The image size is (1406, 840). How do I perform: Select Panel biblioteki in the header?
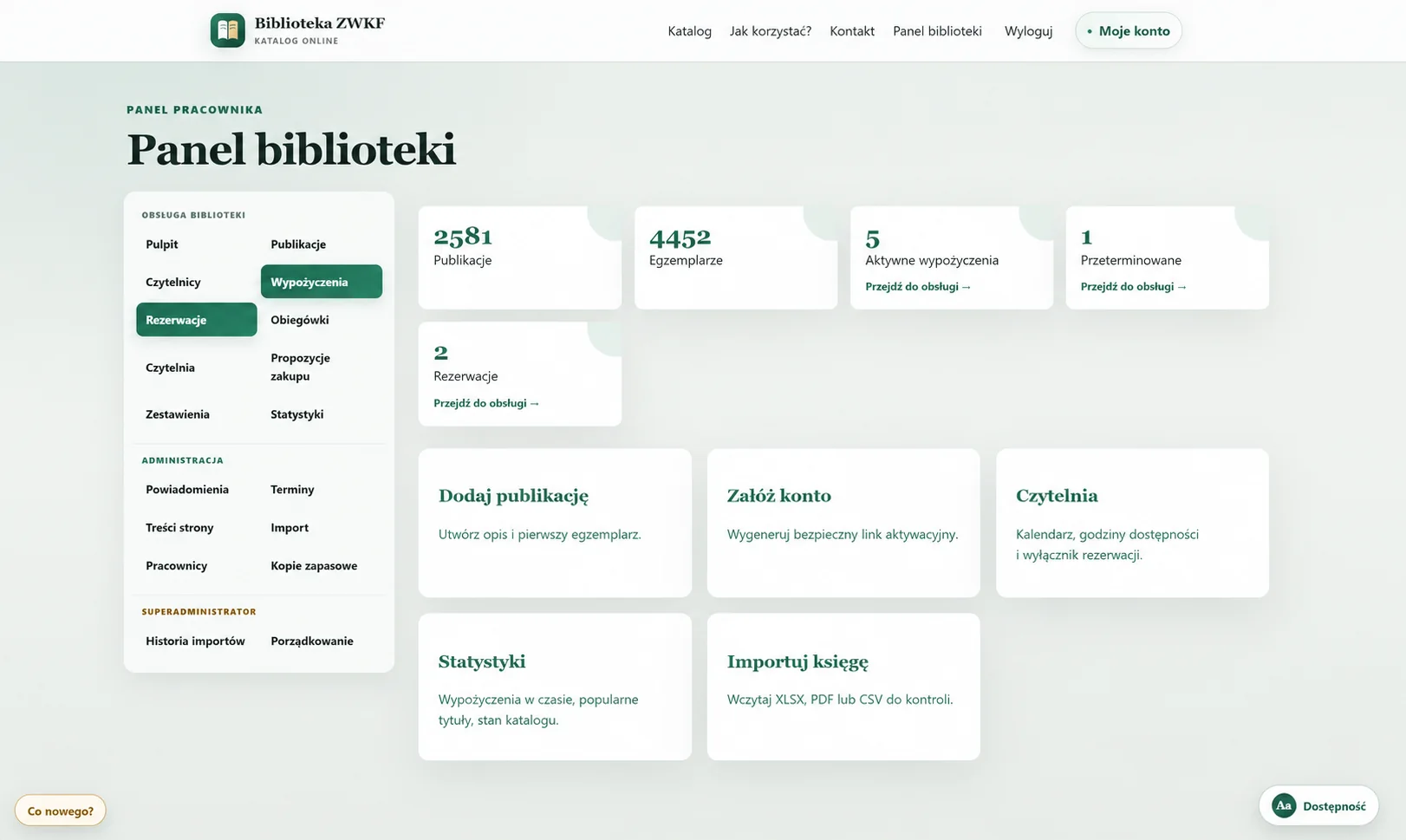(x=937, y=31)
